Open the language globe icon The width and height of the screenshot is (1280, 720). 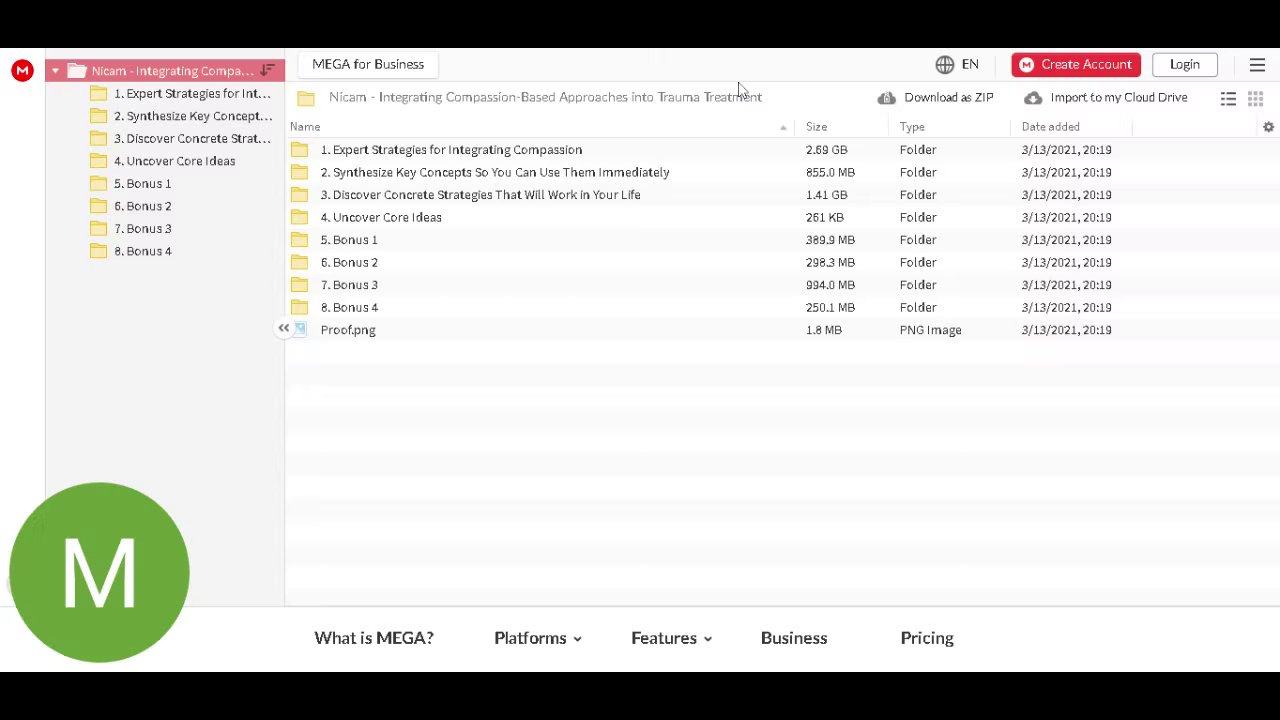click(x=945, y=64)
